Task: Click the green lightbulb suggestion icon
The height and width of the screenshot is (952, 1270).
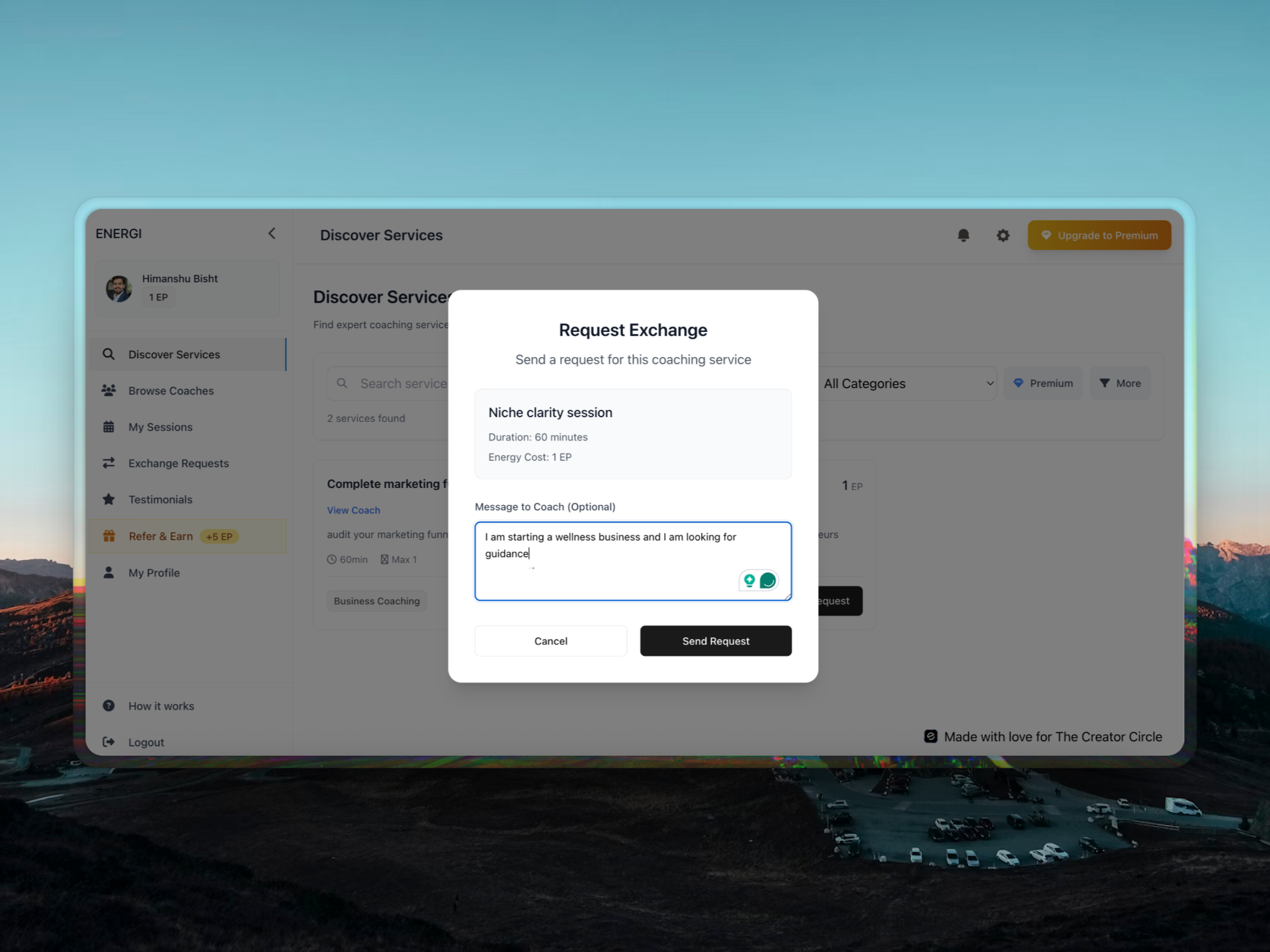Action: tap(749, 580)
